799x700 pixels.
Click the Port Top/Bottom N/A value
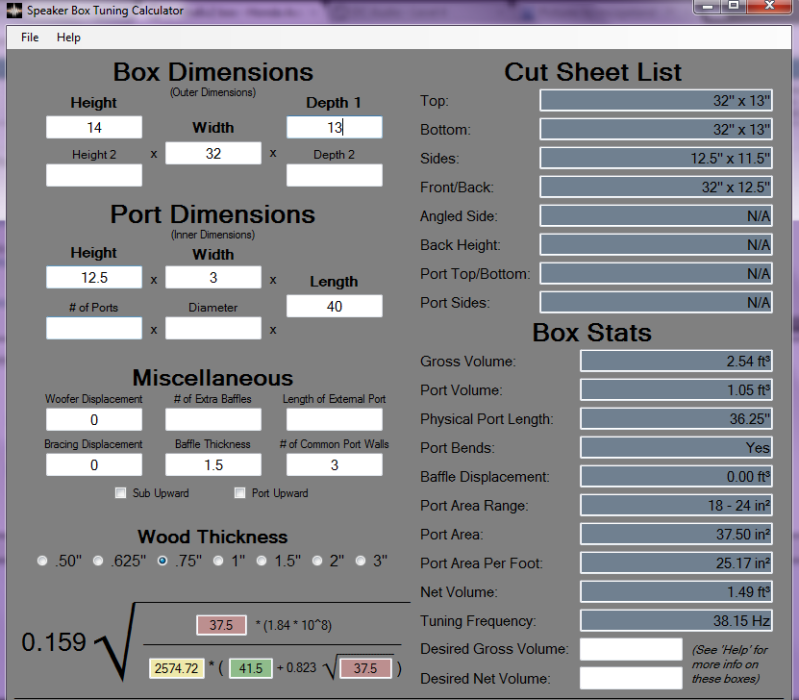coord(656,274)
